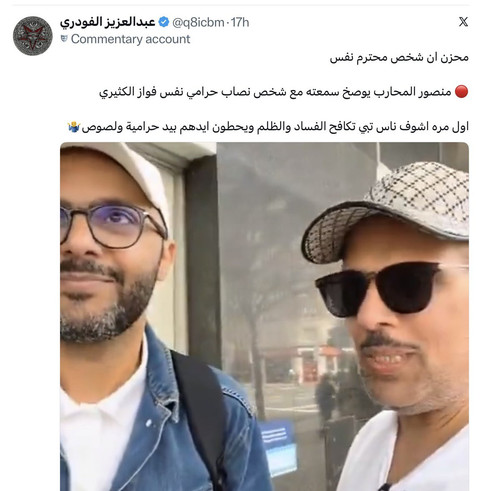
Task: Click the dark sunglasses in the video
Action: pos(390,288)
